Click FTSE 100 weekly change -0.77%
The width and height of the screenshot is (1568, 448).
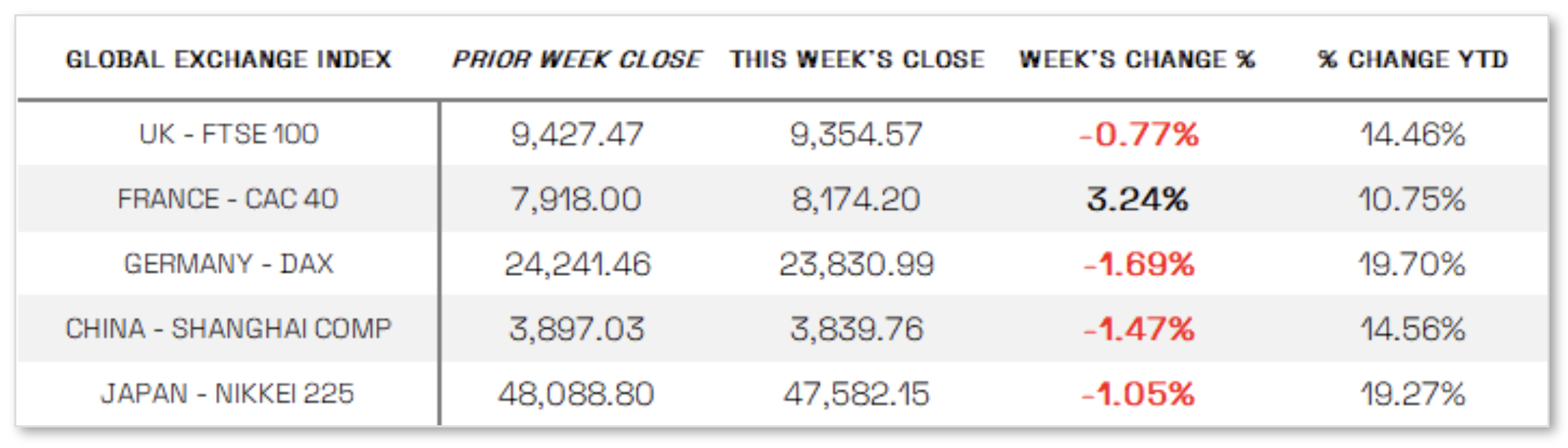click(1139, 134)
